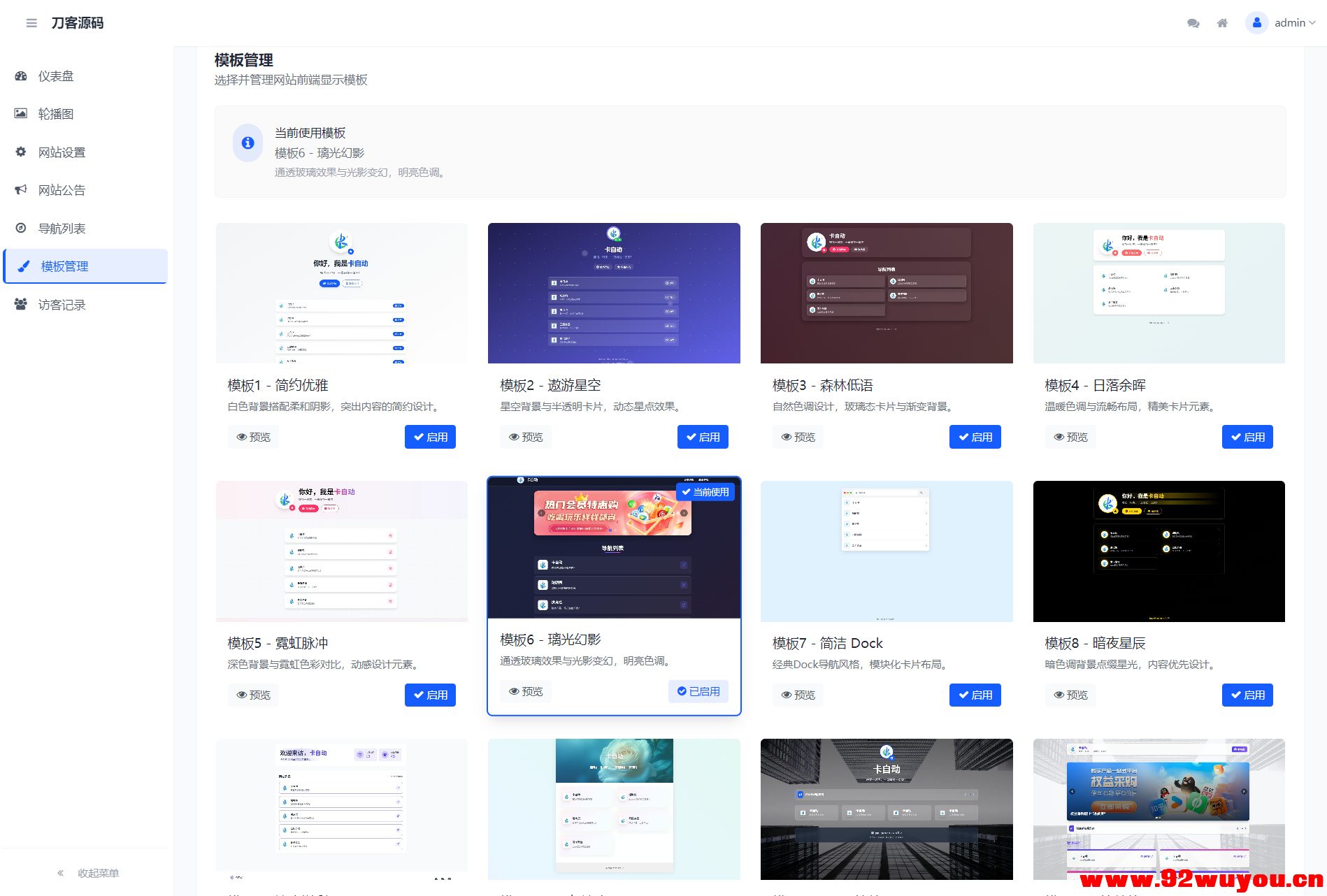Open 访客记录 visitor records icon
This screenshot has width=1327, height=896.
(21, 304)
